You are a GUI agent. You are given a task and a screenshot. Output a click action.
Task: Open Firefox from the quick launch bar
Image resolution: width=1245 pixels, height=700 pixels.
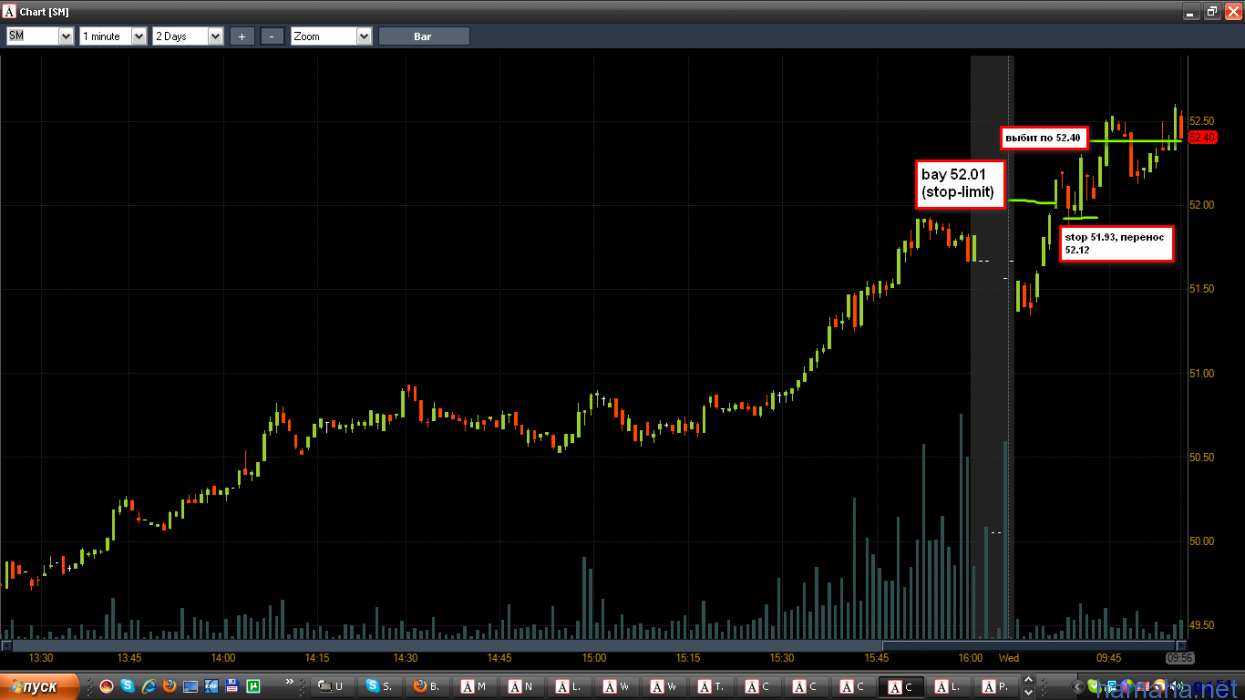[x=170, y=686]
